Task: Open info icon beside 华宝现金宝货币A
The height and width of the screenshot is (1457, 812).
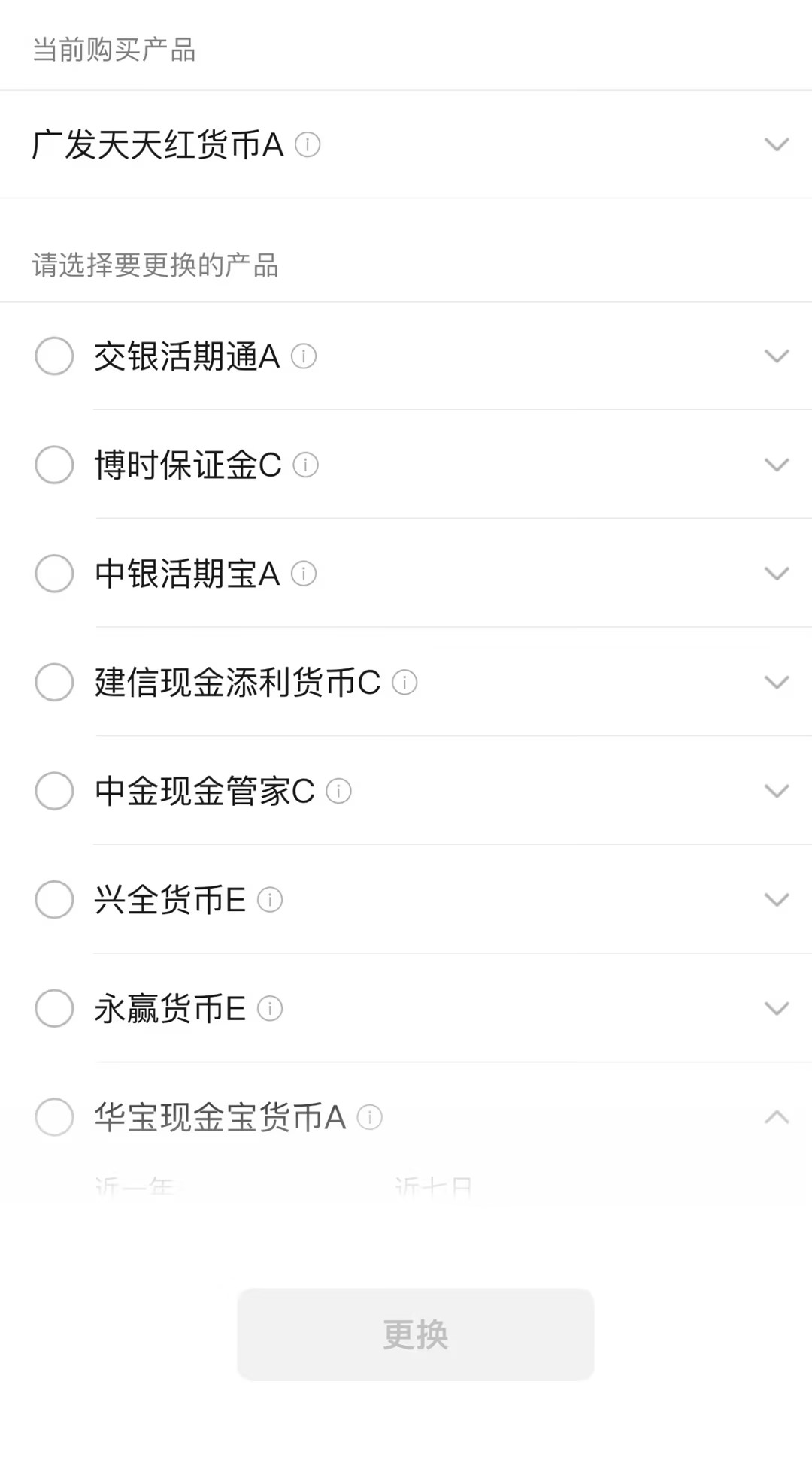Action: tap(370, 1117)
